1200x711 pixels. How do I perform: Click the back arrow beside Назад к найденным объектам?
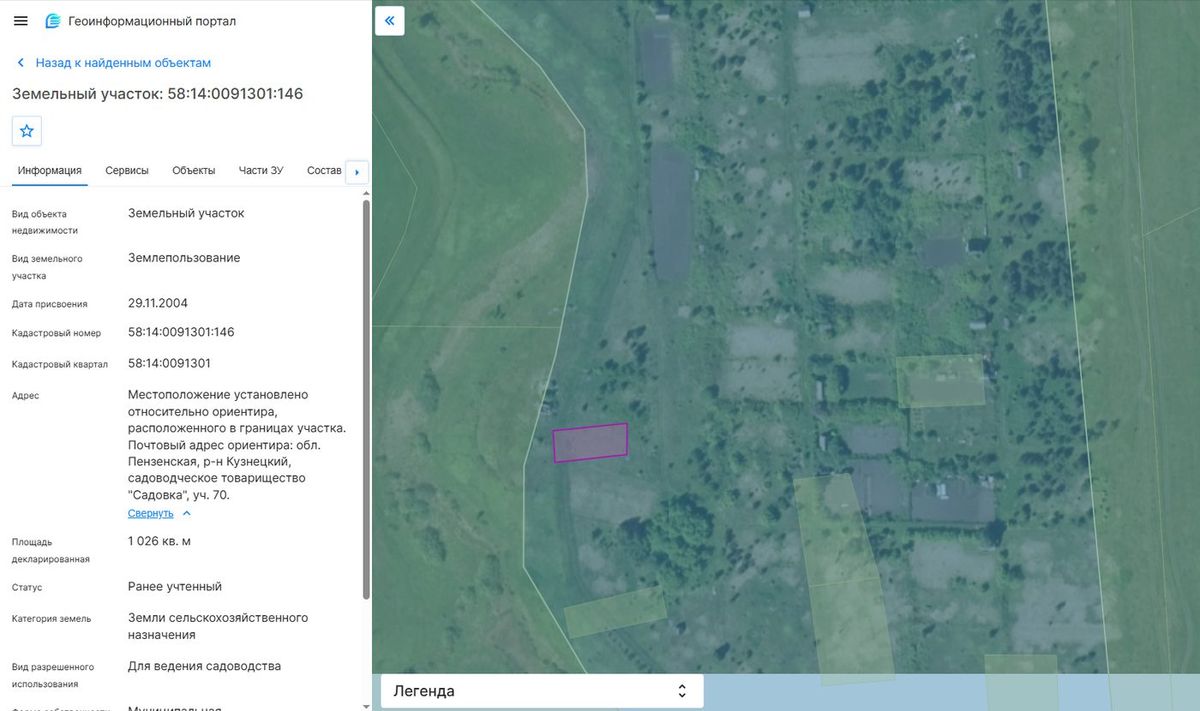point(20,63)
